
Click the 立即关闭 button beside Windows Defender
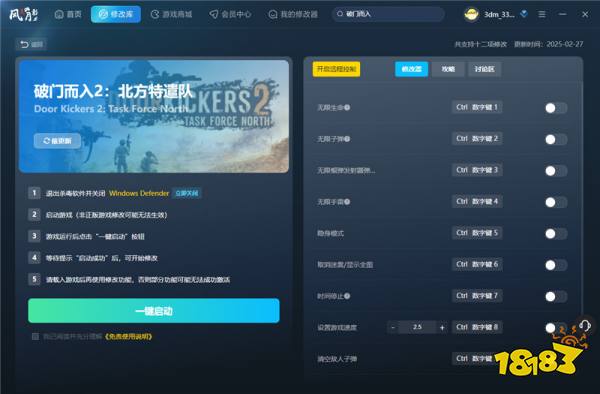187,193
